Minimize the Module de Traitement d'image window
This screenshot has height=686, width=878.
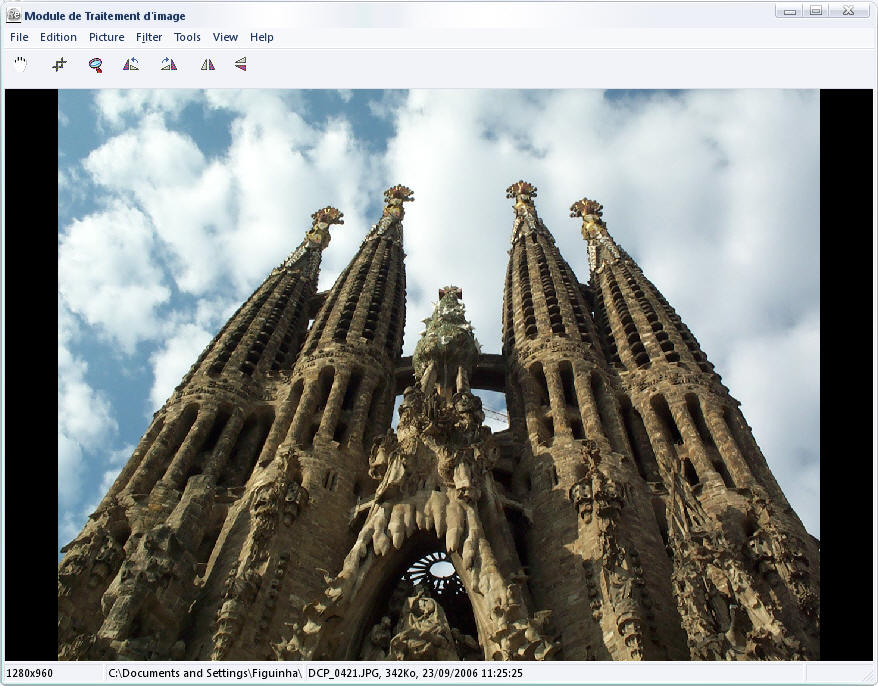click(790, 11)
